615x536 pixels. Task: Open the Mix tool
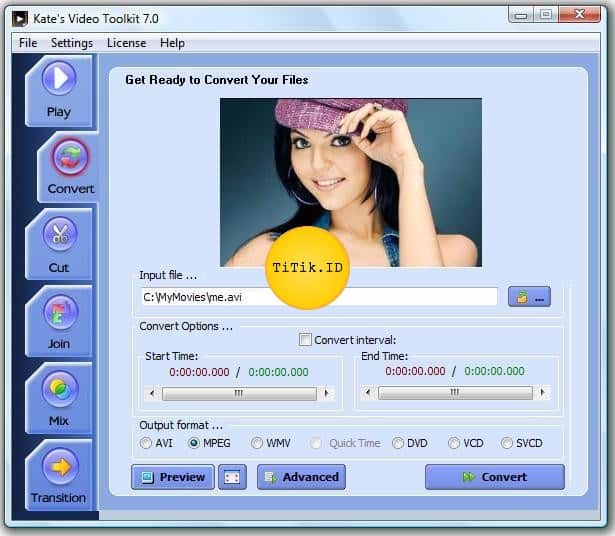[x=59, y=398]
